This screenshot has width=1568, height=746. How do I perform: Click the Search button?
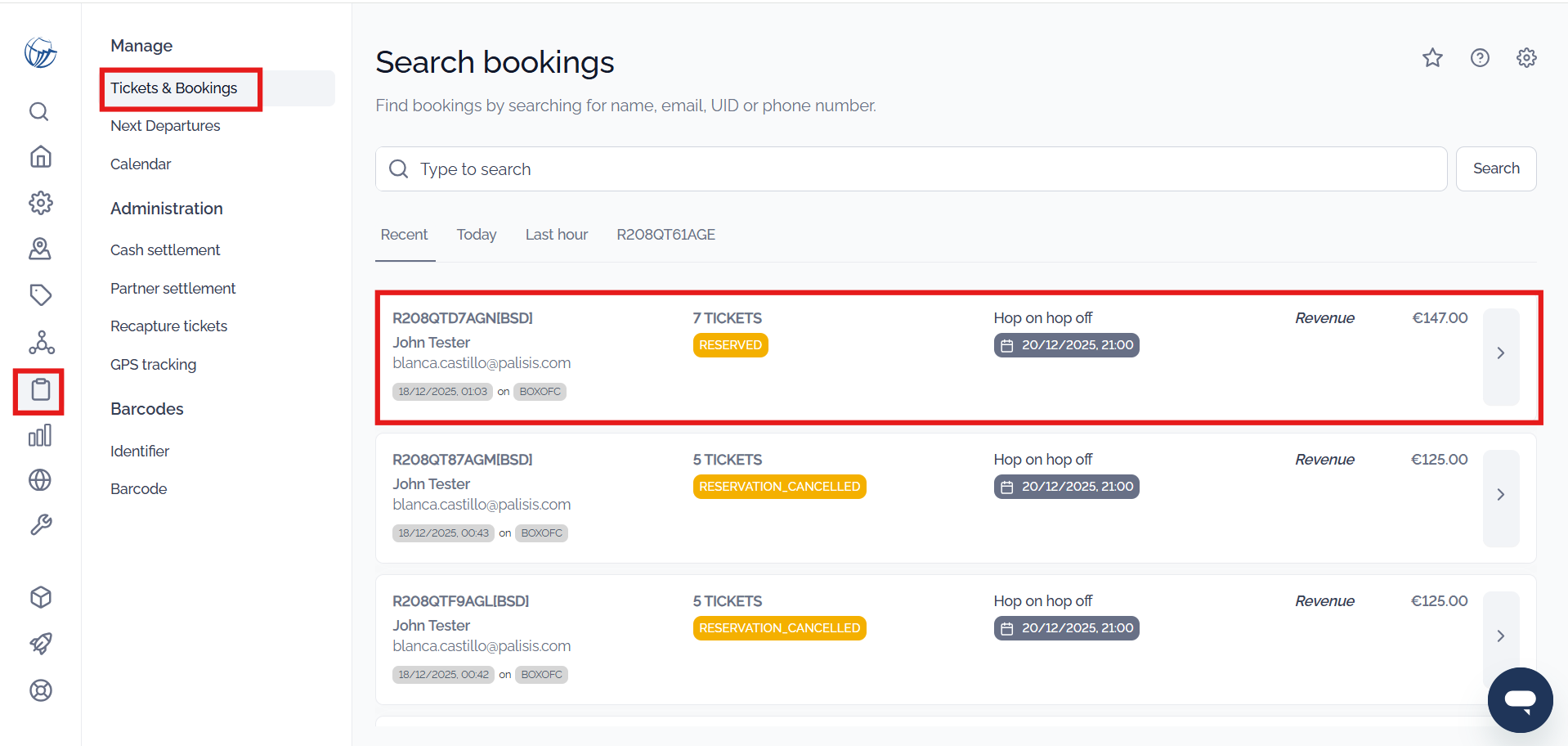[x=1496, y=169]
